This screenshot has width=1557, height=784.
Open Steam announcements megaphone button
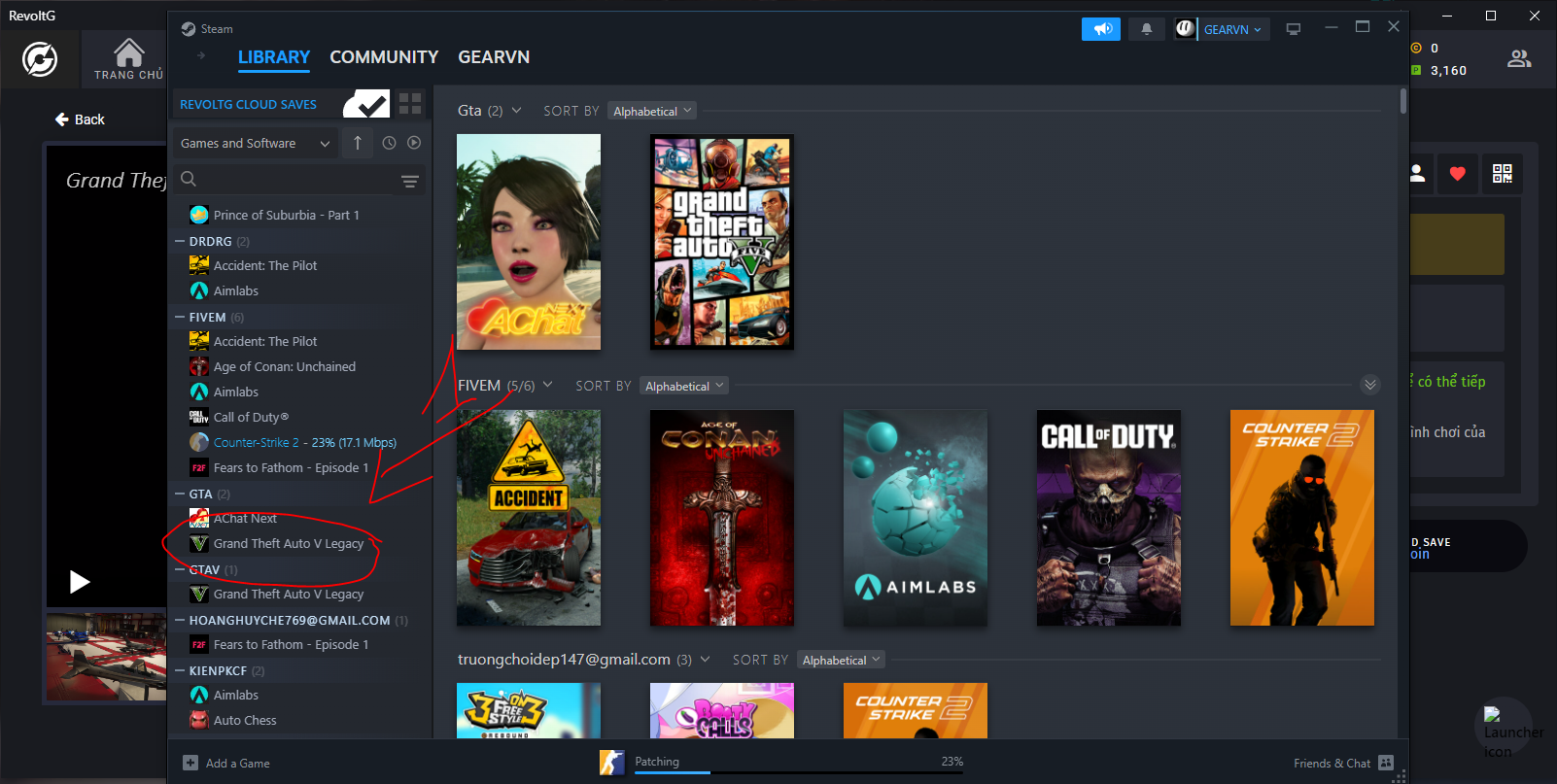click(1101, 29)
